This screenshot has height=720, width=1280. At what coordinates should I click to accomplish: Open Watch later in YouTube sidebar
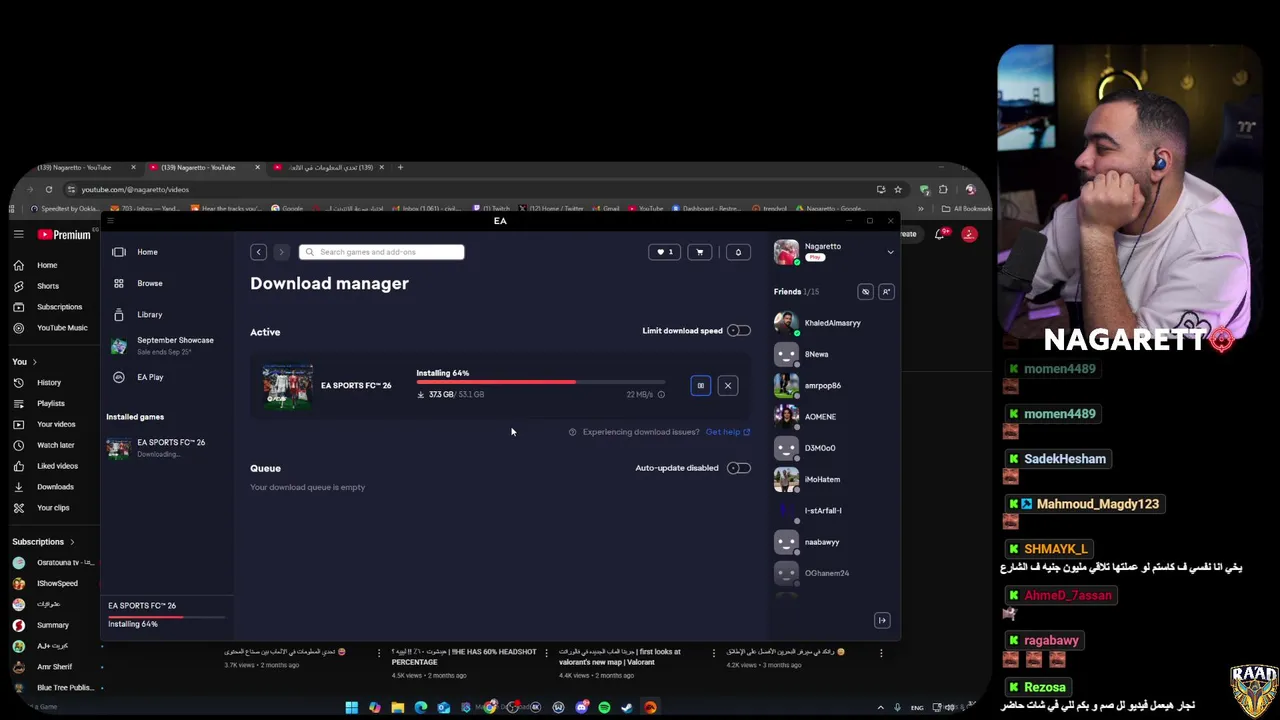click(55, 445)
